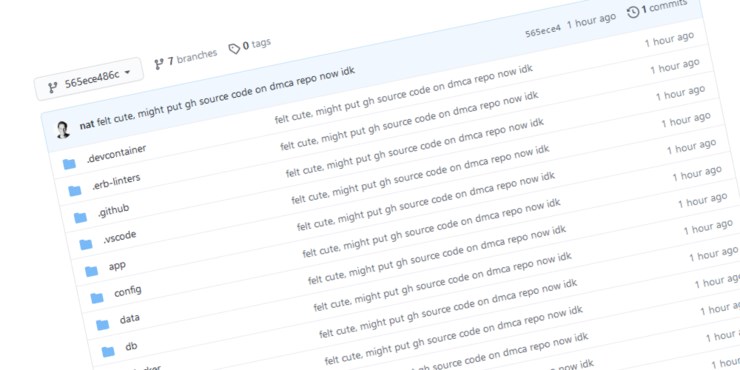This screenshot has width=740, height=370.
Task: Click the branch icon beside 7 branches
Action: [x=159, y=63]
